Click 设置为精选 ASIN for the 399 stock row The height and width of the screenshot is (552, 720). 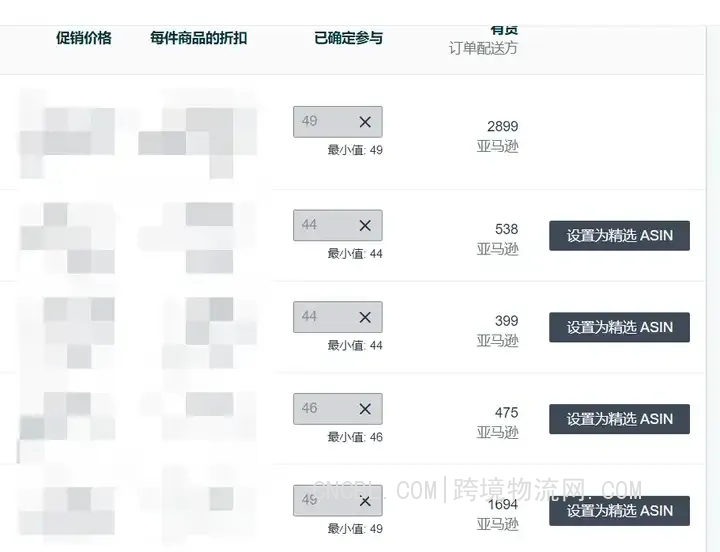point(619,327)
